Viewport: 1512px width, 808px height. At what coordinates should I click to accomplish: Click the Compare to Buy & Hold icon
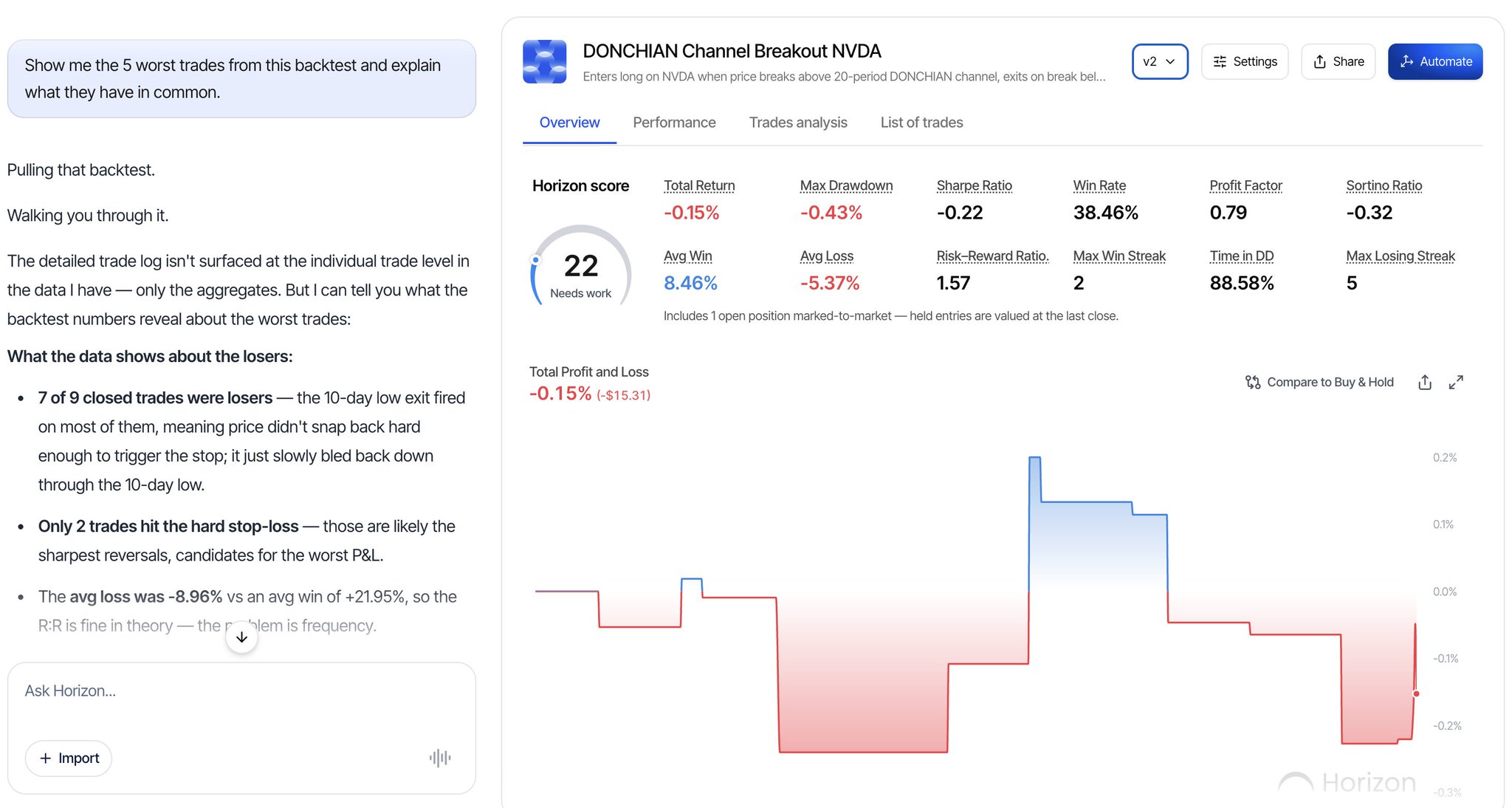click(x=1253, y=382)
